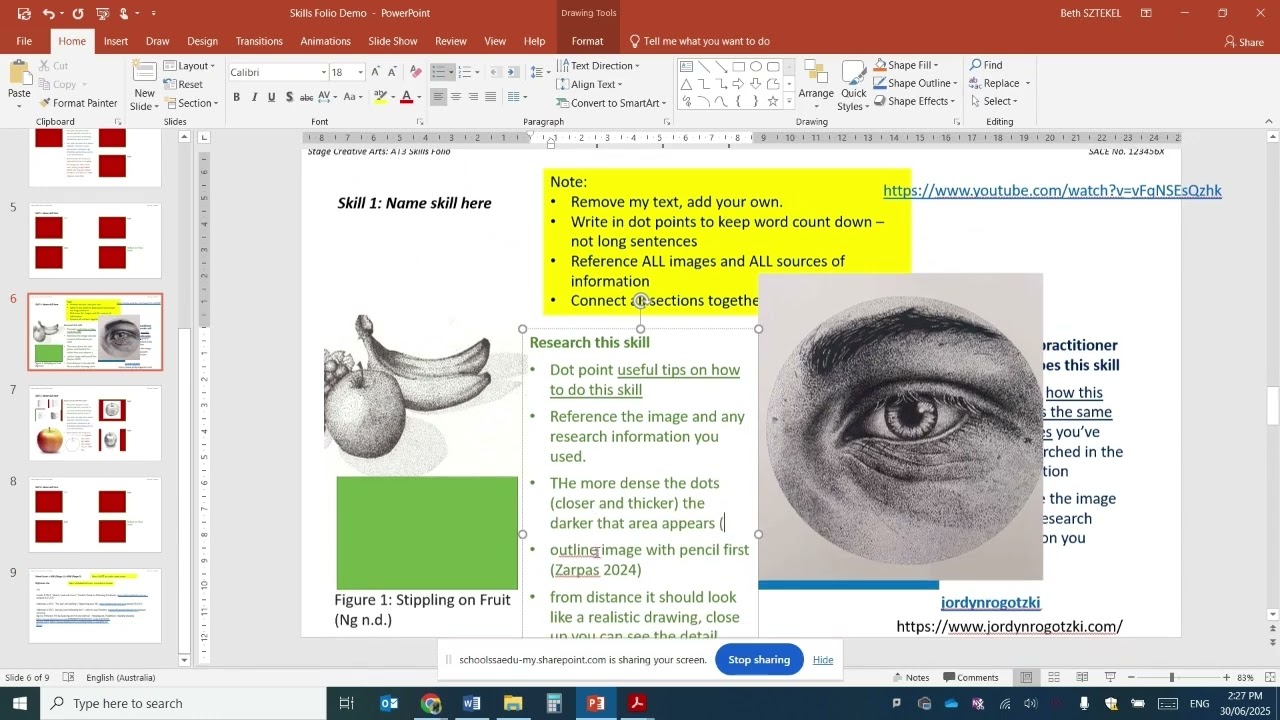The height and width of the screenshot is (720, 1280).
Task: Click the Format Painter tool
Action: (x=78, y=103)
